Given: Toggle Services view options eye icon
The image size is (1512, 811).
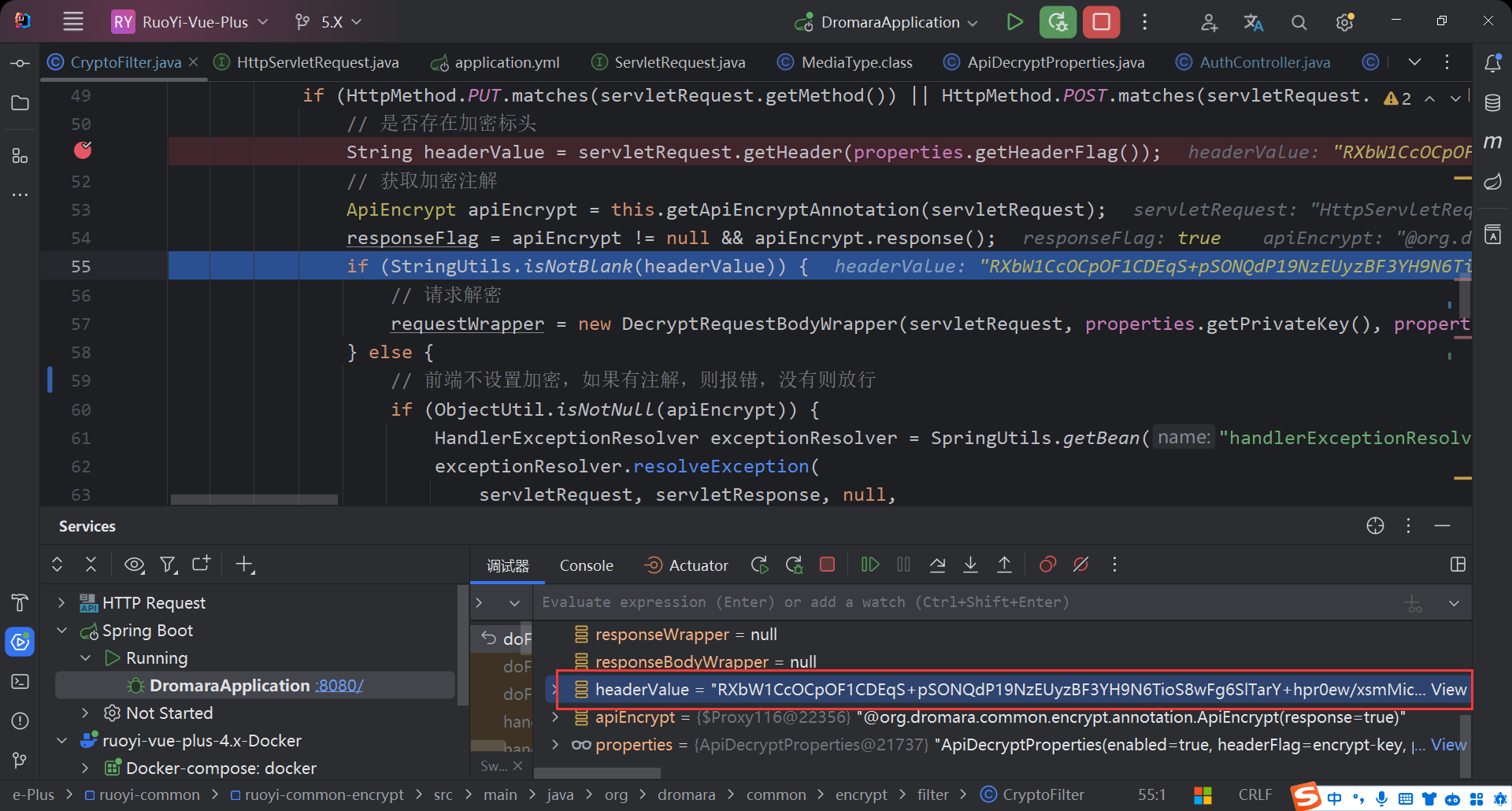Looking at the screenshot, I should pyautogui.click(x=135, y=565).
